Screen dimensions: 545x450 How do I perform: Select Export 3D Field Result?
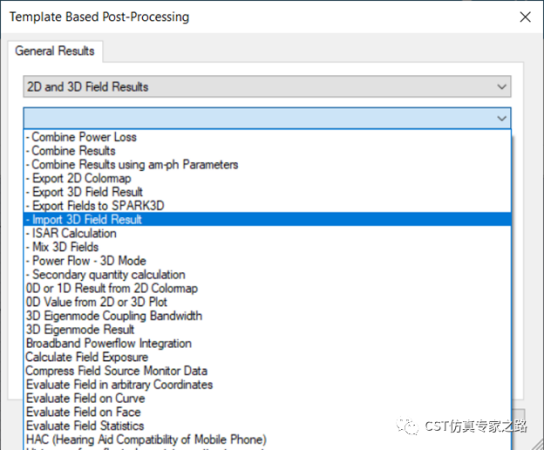(x=267, y=192)
